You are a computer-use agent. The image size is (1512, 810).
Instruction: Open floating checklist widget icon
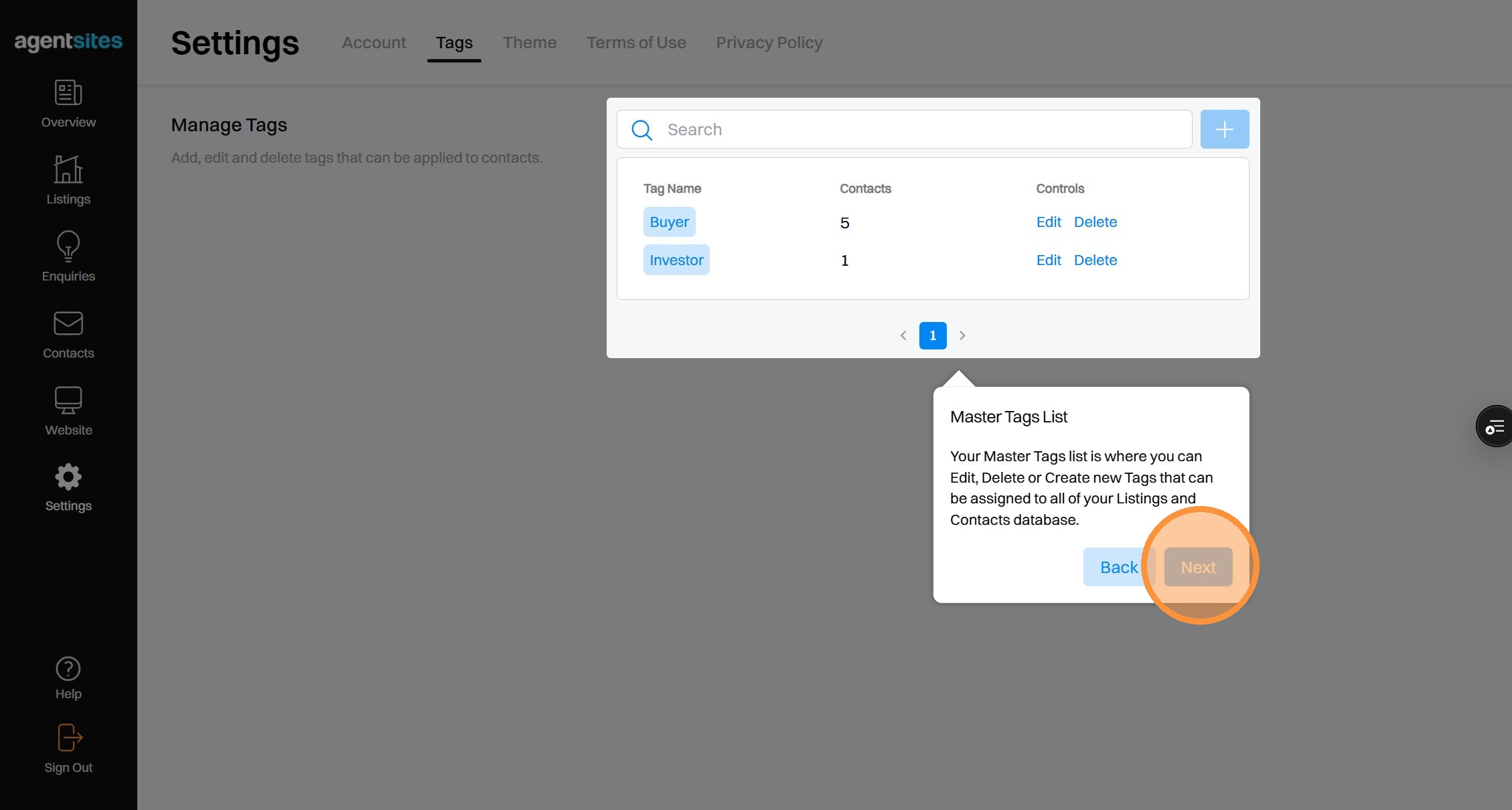pyautogui.click(x=1495, y=426)
